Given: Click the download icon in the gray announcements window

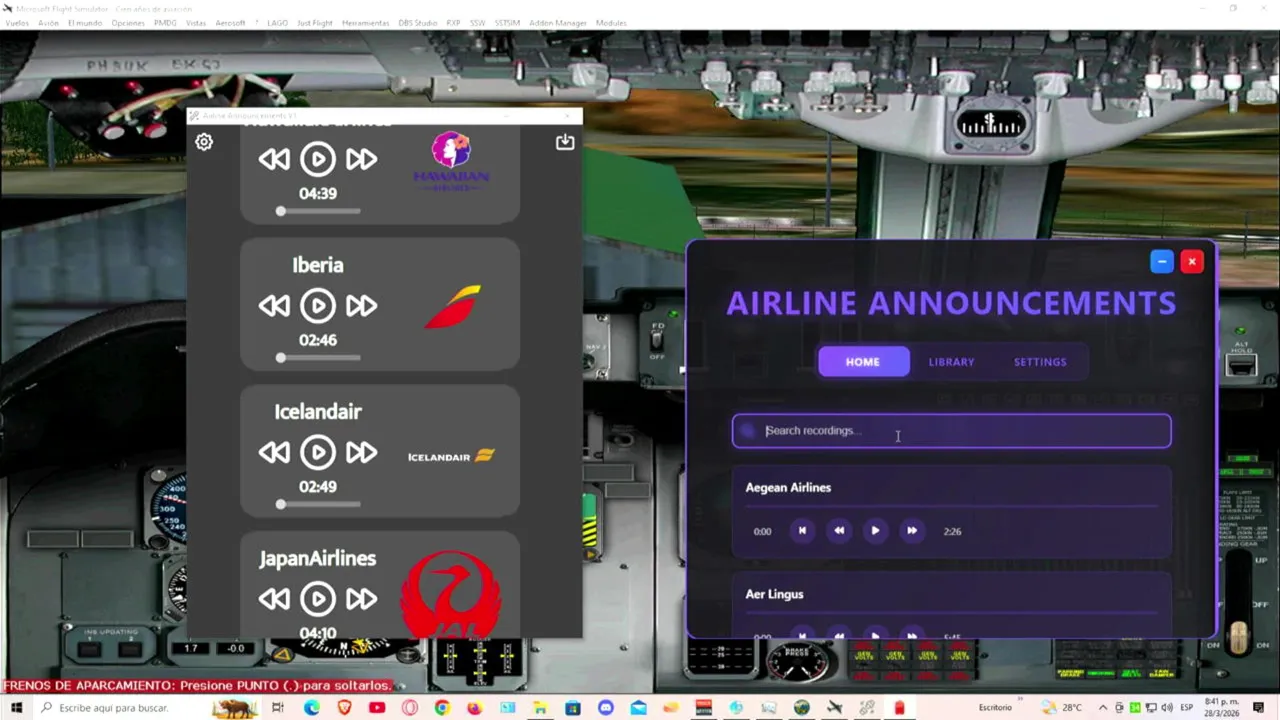Looking at the screenshot, I should [565, 142].
